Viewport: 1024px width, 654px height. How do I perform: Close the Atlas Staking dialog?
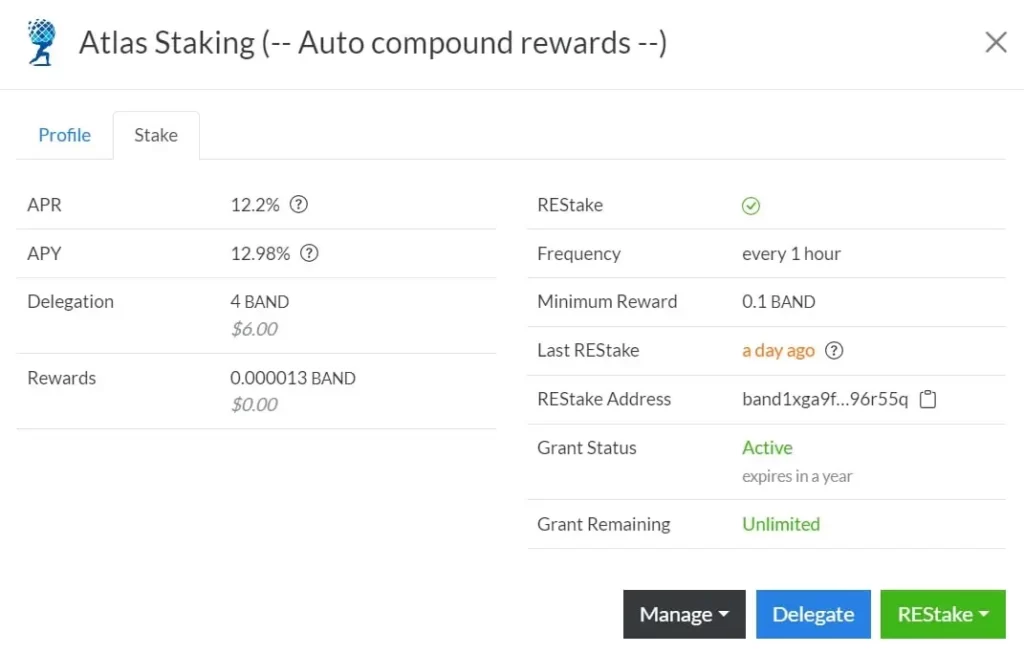click(996, 42)
